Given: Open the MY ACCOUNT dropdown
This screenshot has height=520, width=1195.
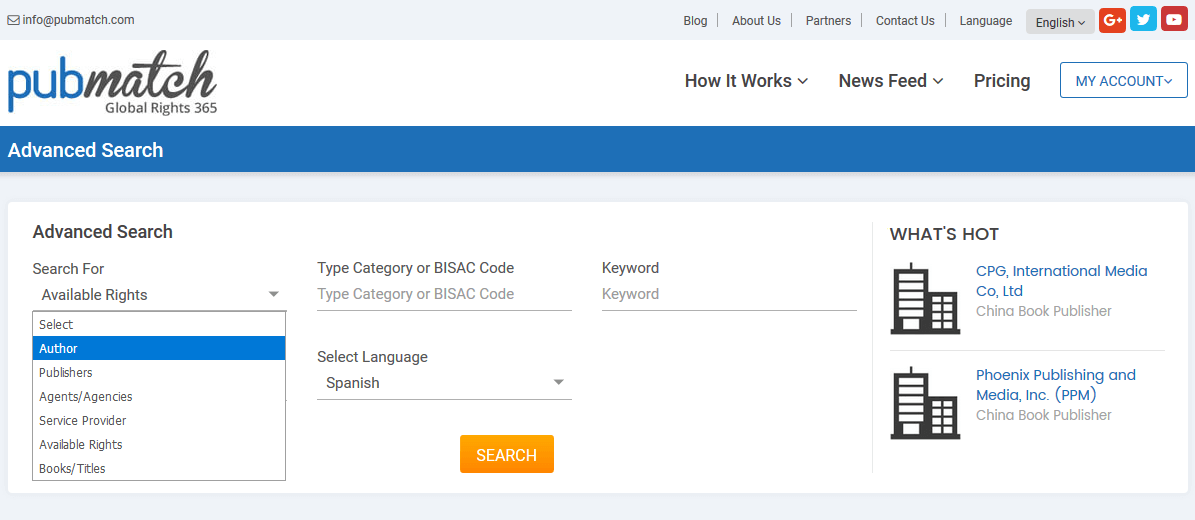Looking at the screenshot, I should (1123, 81).
